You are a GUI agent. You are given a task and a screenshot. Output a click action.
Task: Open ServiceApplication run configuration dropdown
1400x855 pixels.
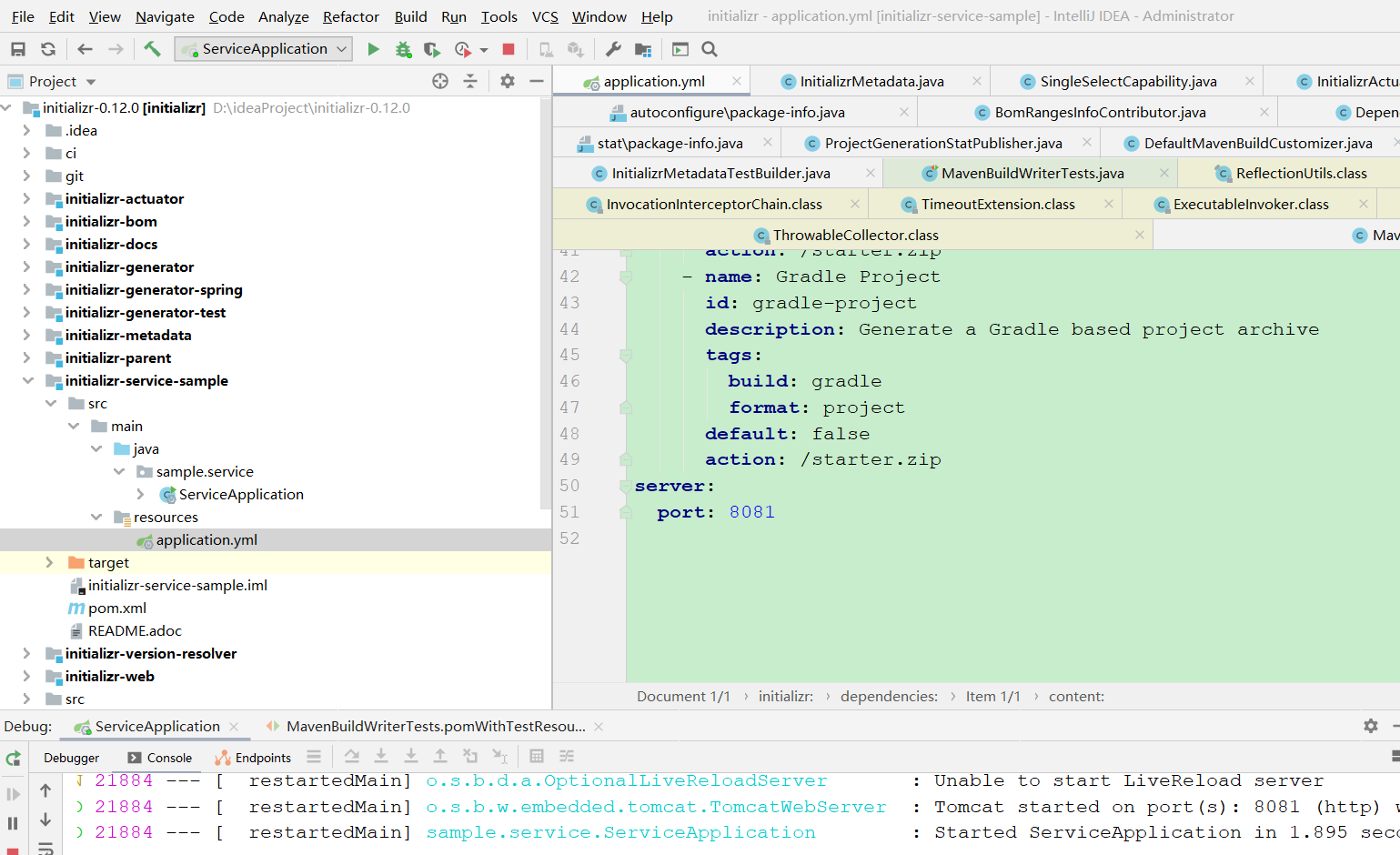(264, 49)
